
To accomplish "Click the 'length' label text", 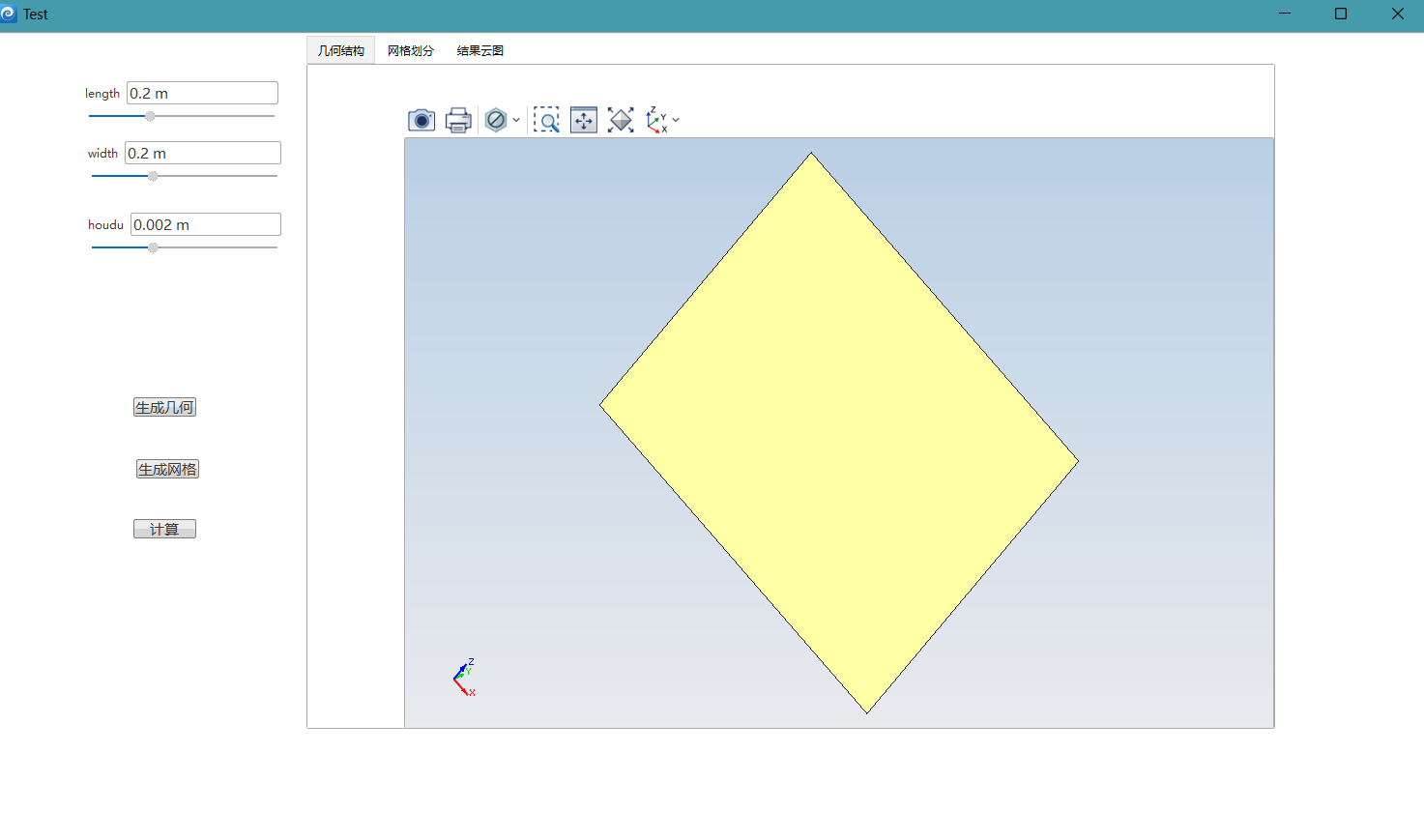I will click(x=102, y=94).
